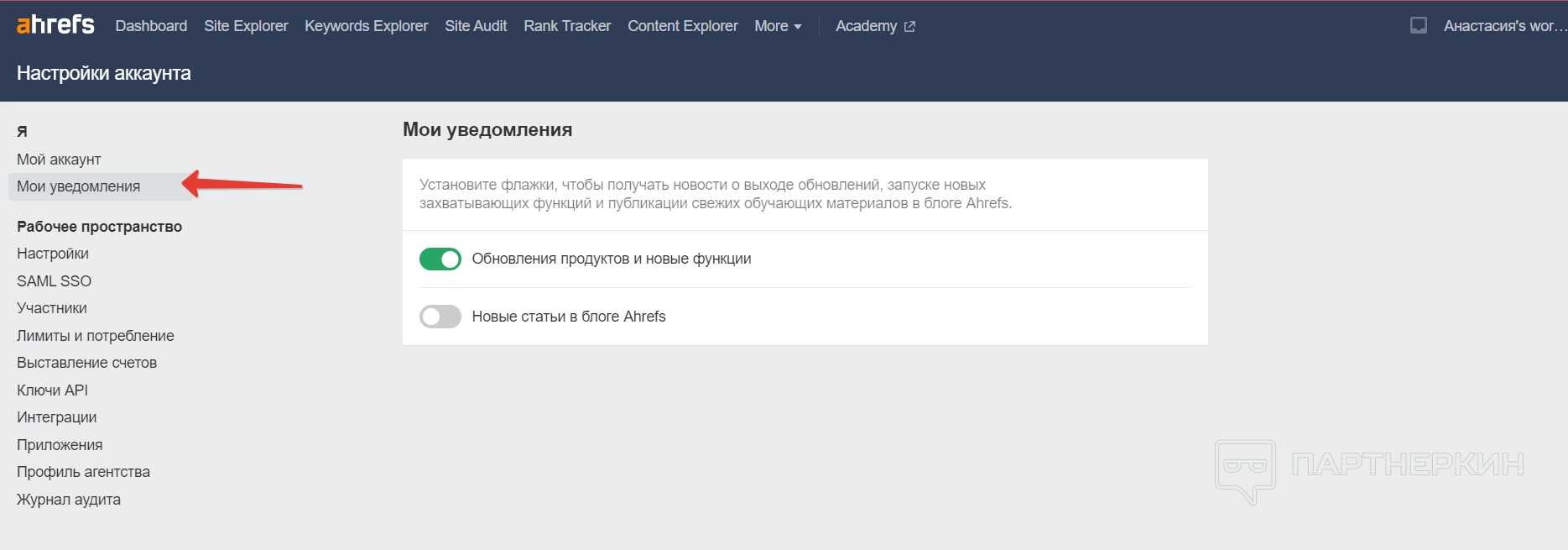1568x550 pixels.
Task: Go to Лимиты и потребление
Action: point(96,336)
